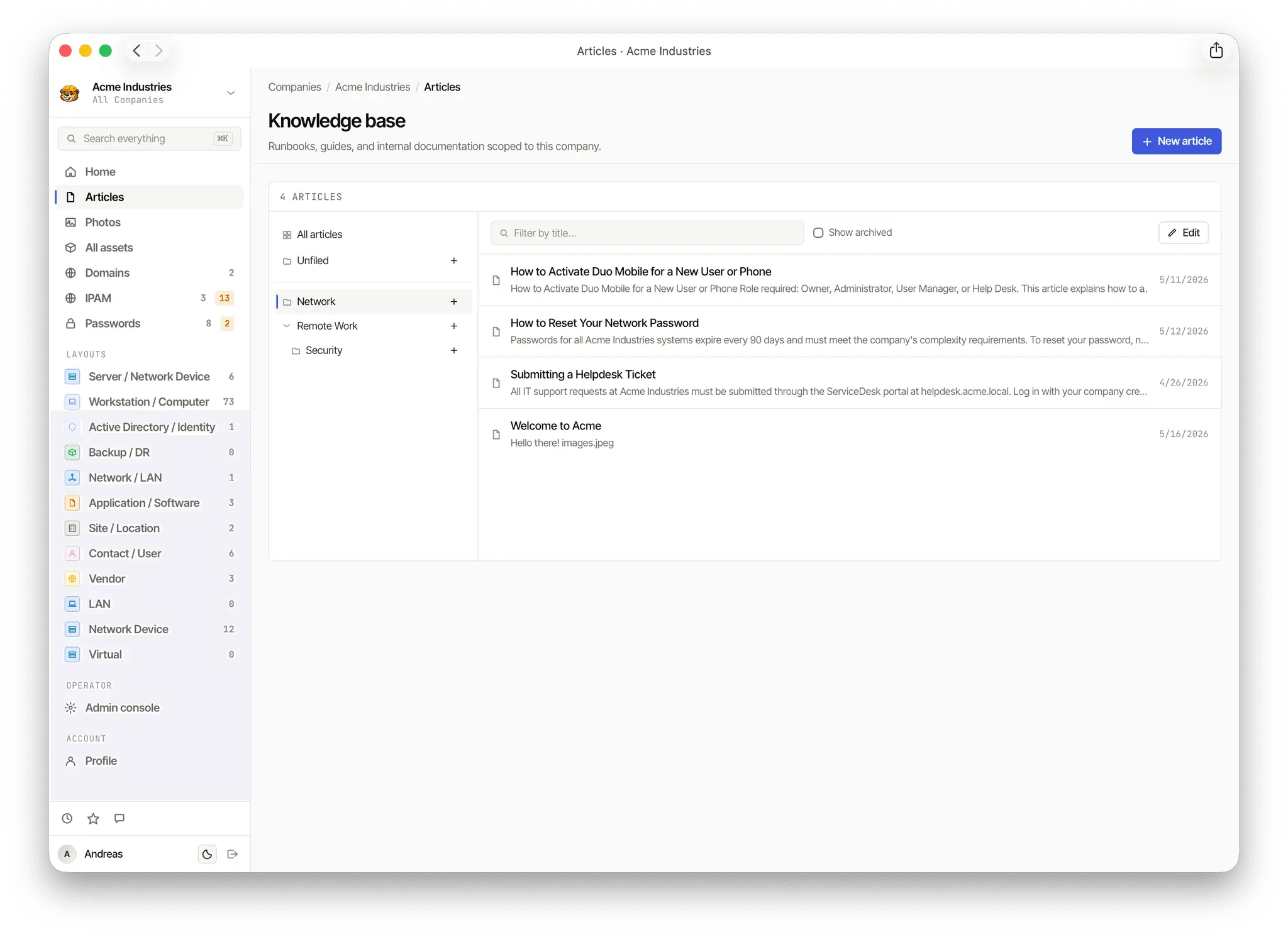Open How to Reset Your Network Password

coord(849,331)
